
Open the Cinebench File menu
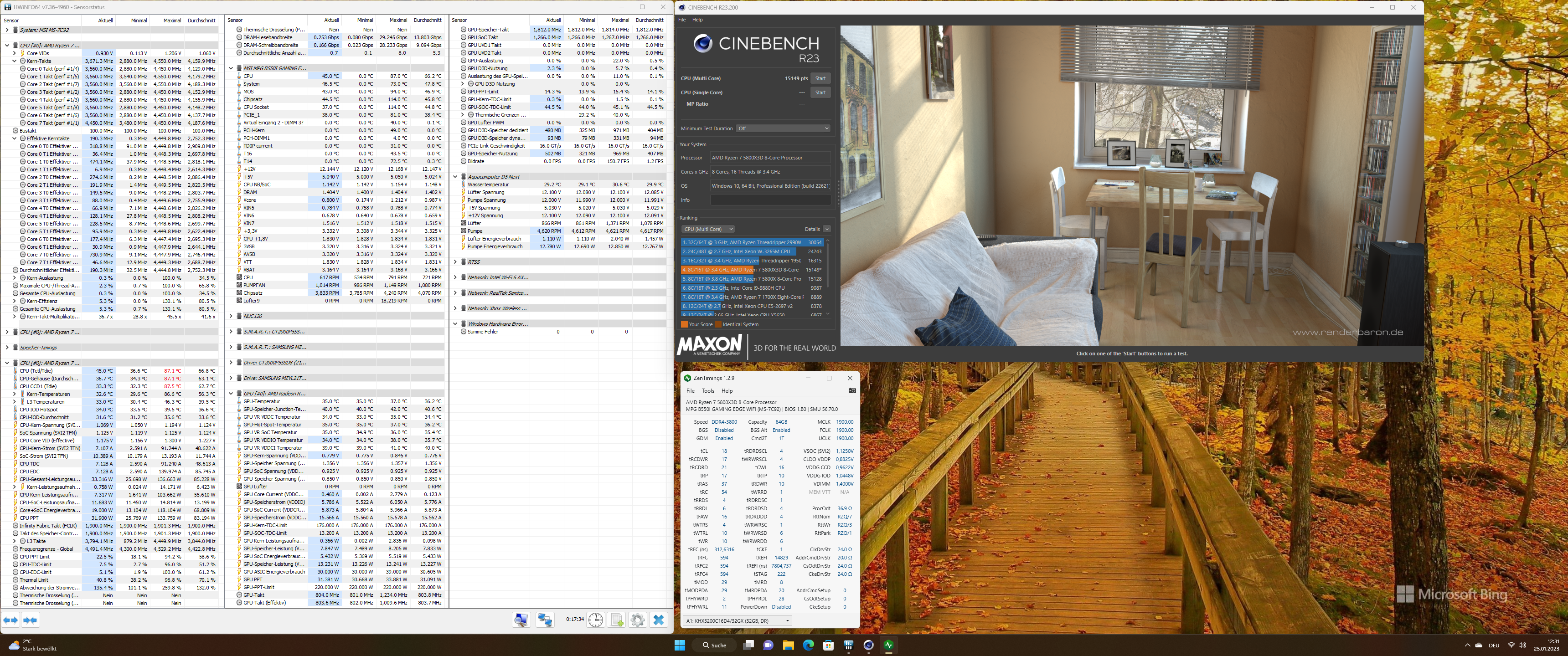point(682,20)
